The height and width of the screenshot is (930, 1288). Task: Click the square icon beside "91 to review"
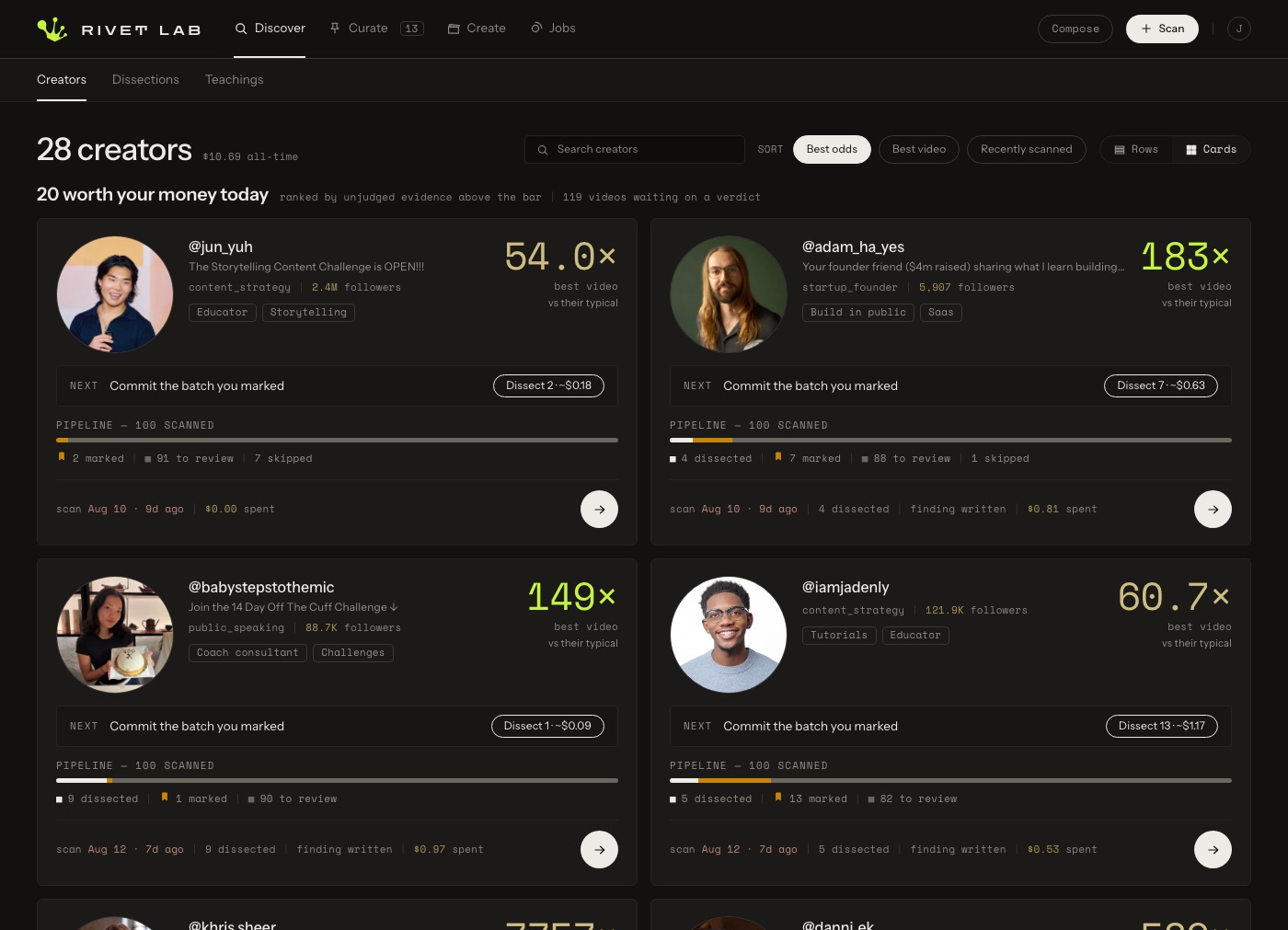tap(148, 459)
